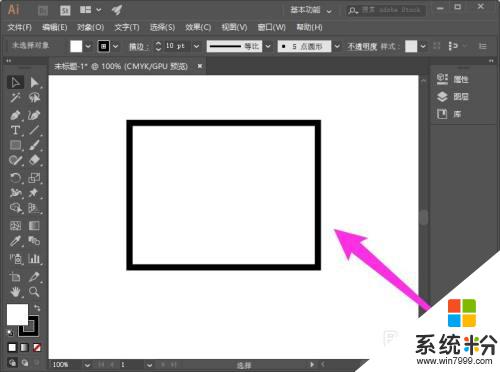
Task: Switch to Draw Normal mode
Action: [x=12, y=363]
